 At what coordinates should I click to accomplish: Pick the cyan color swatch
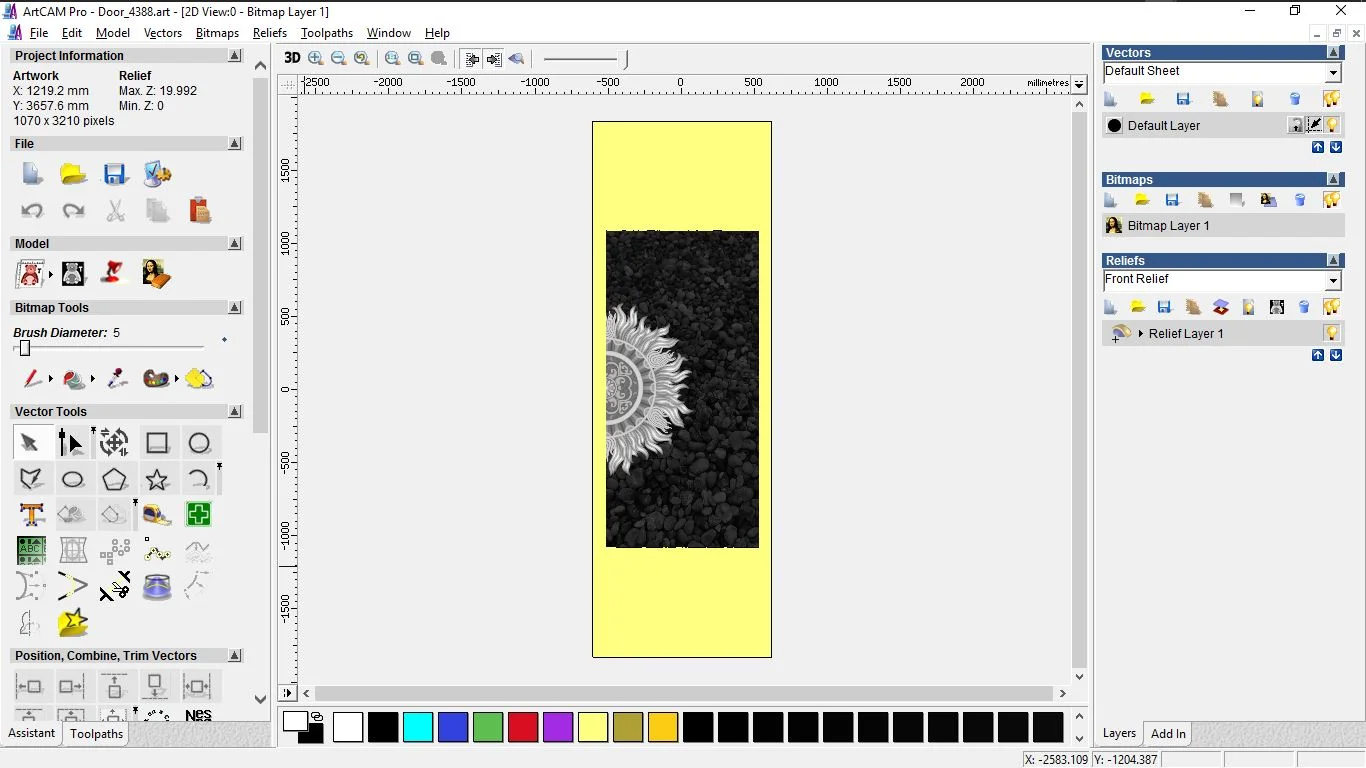click(418, 727)
